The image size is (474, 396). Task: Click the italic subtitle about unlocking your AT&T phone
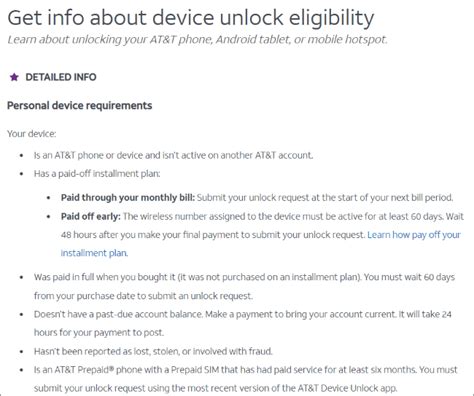[197, 40]
